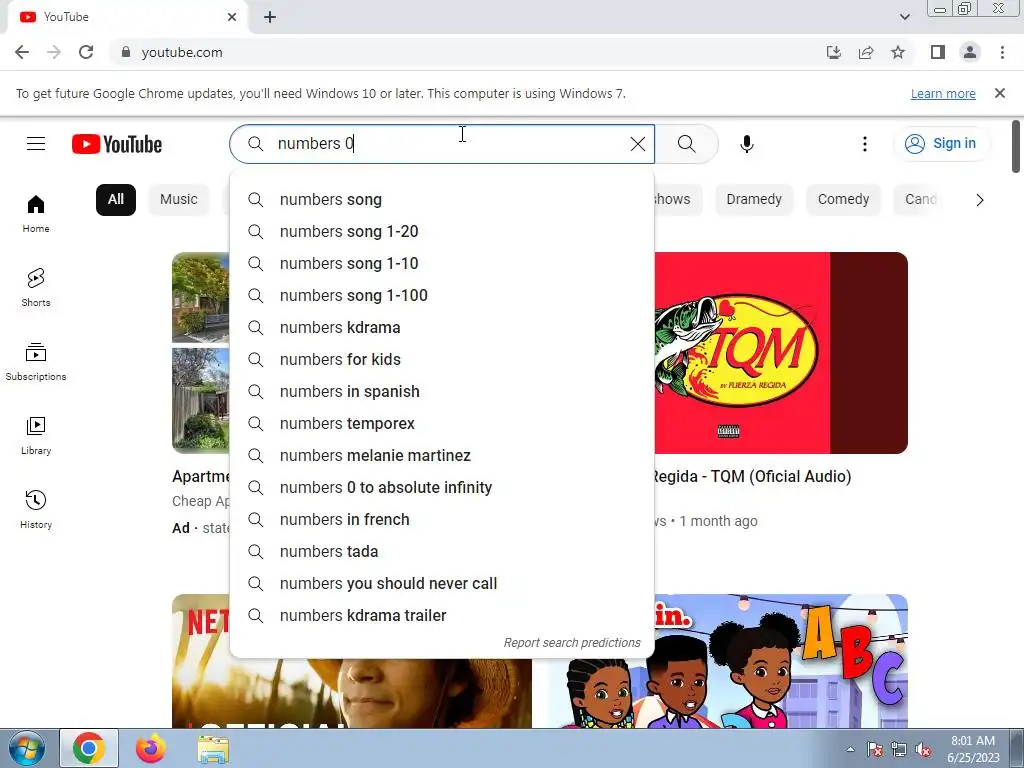Select the Music filter chip
Screen dimensions: 1024x768
(178, 199)
